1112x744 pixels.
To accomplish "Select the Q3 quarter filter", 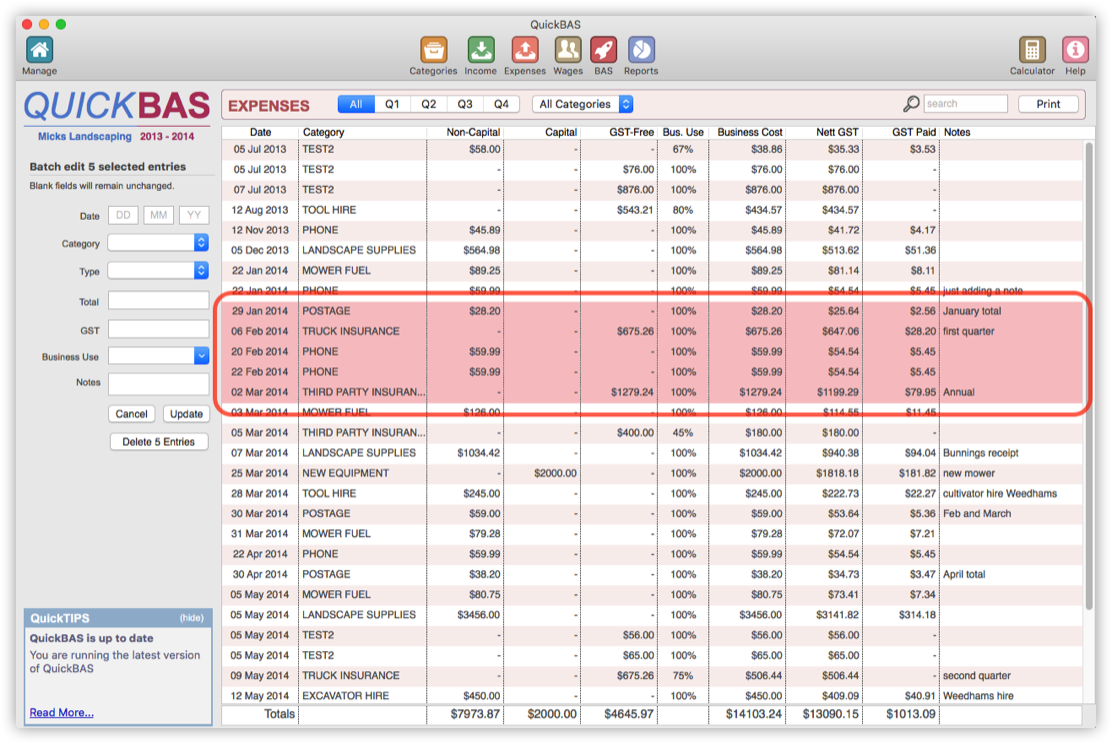I will tap(465, 104).
